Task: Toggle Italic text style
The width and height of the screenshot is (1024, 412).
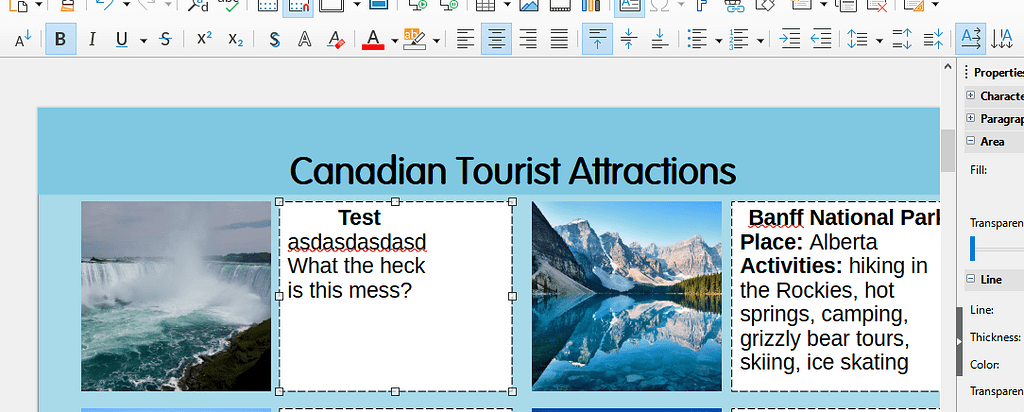Action: [x=92, y=39]
